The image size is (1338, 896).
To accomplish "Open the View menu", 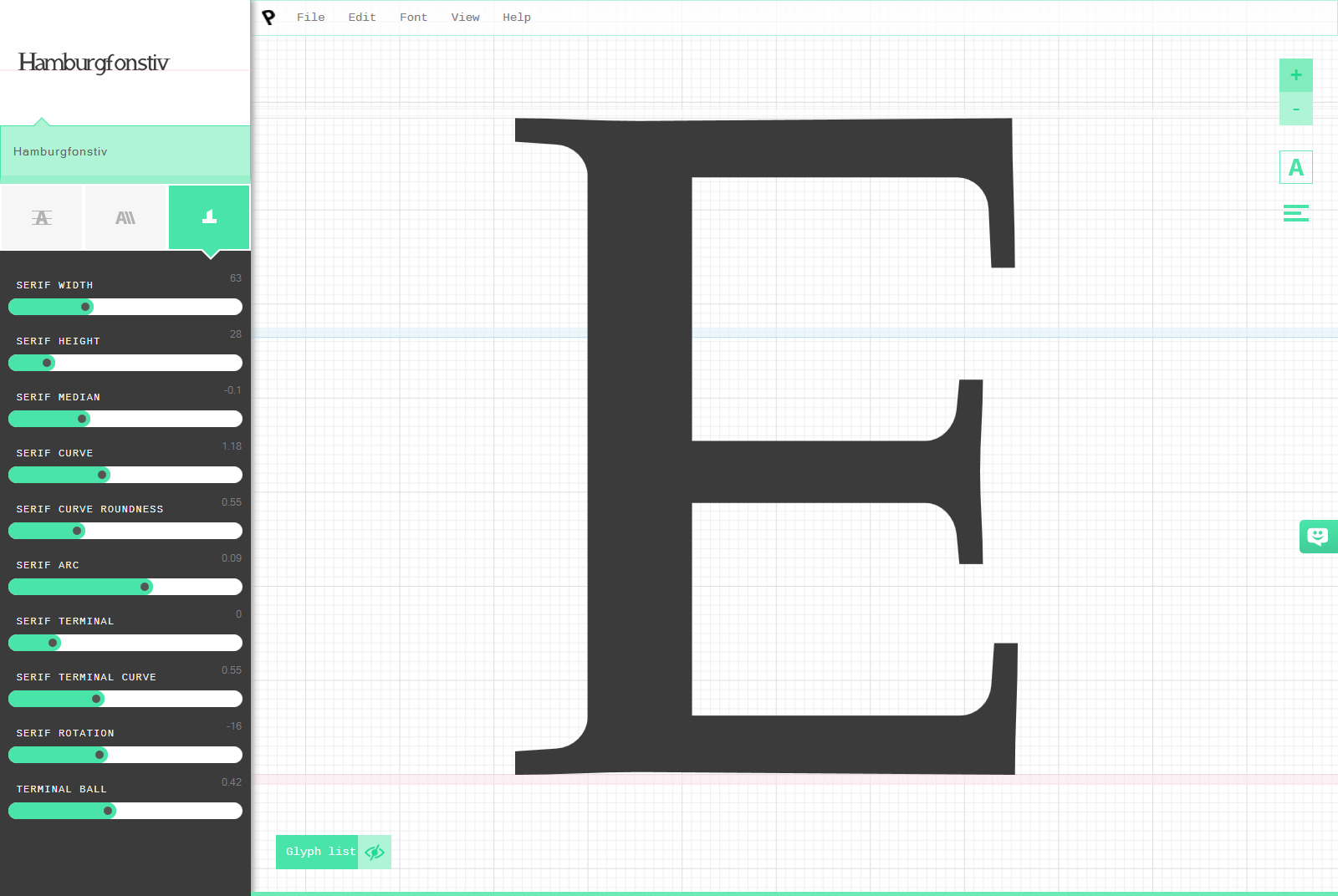I will 465,18.
